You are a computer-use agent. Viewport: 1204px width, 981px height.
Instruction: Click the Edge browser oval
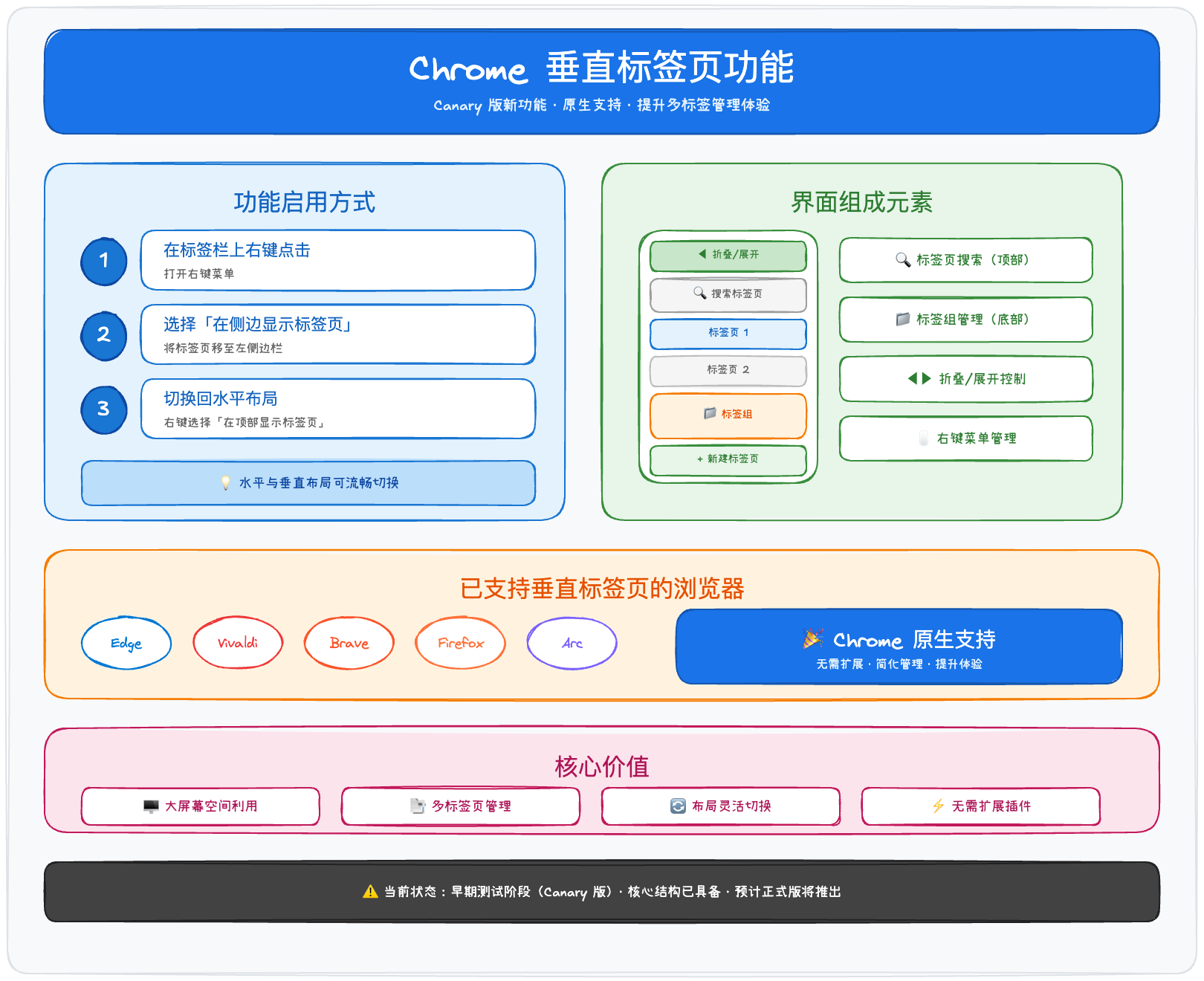pyautogui.click(x=126, y=643)
